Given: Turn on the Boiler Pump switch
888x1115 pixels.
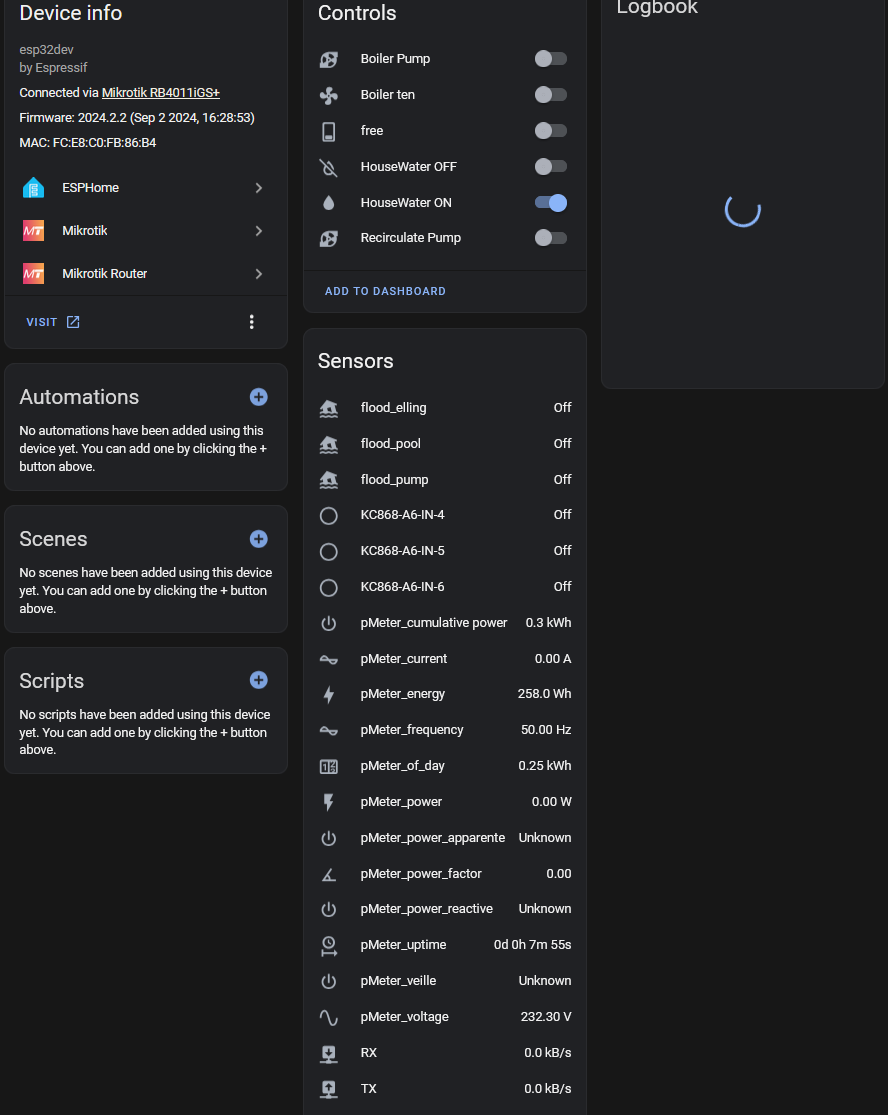Looking at the screenshot, I should (x=550, y=59).
